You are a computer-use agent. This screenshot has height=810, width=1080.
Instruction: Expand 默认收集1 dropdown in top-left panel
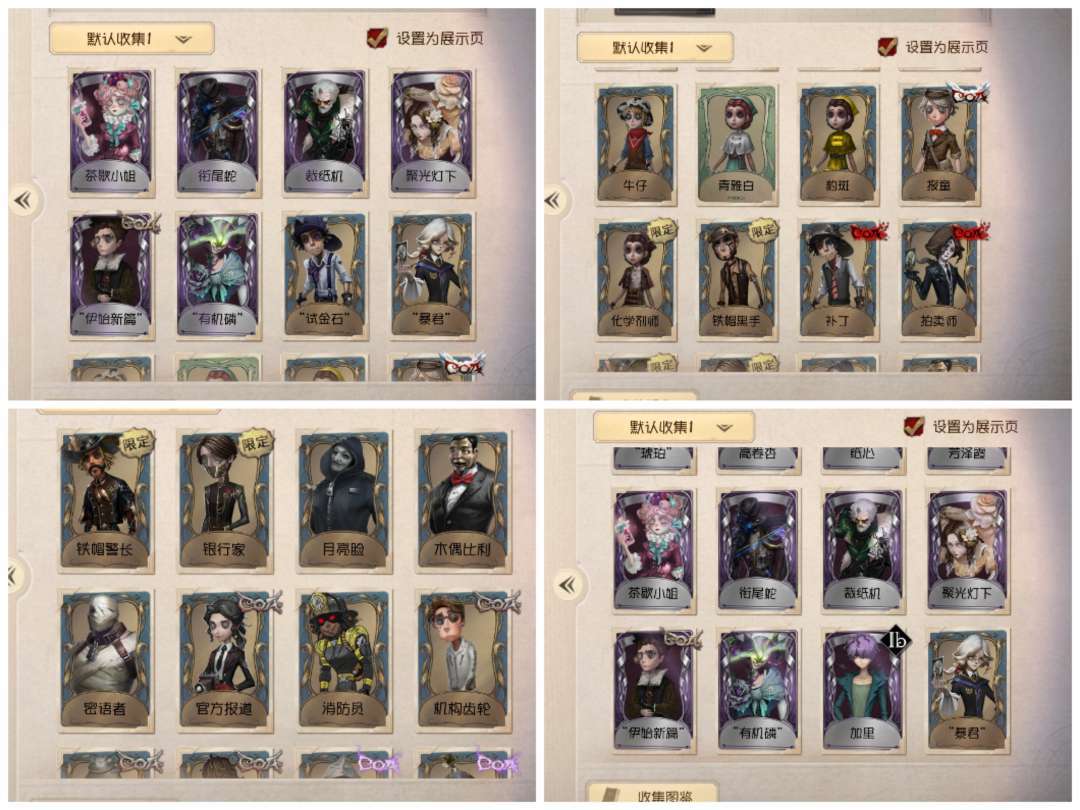pyautogui.click(x=132, y=39)
